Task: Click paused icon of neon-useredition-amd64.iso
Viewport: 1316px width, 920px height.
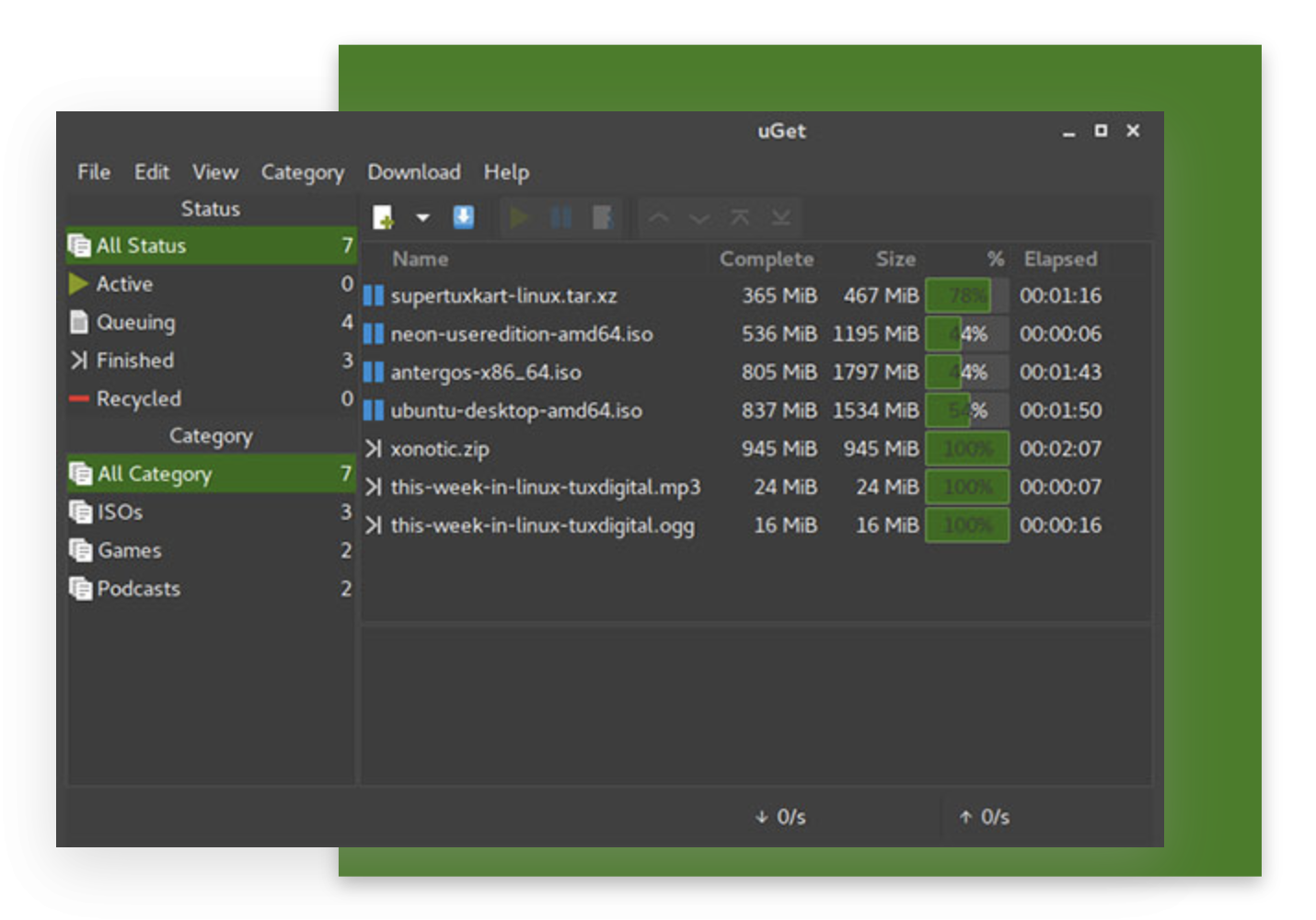Action: (x=373, y=334)
